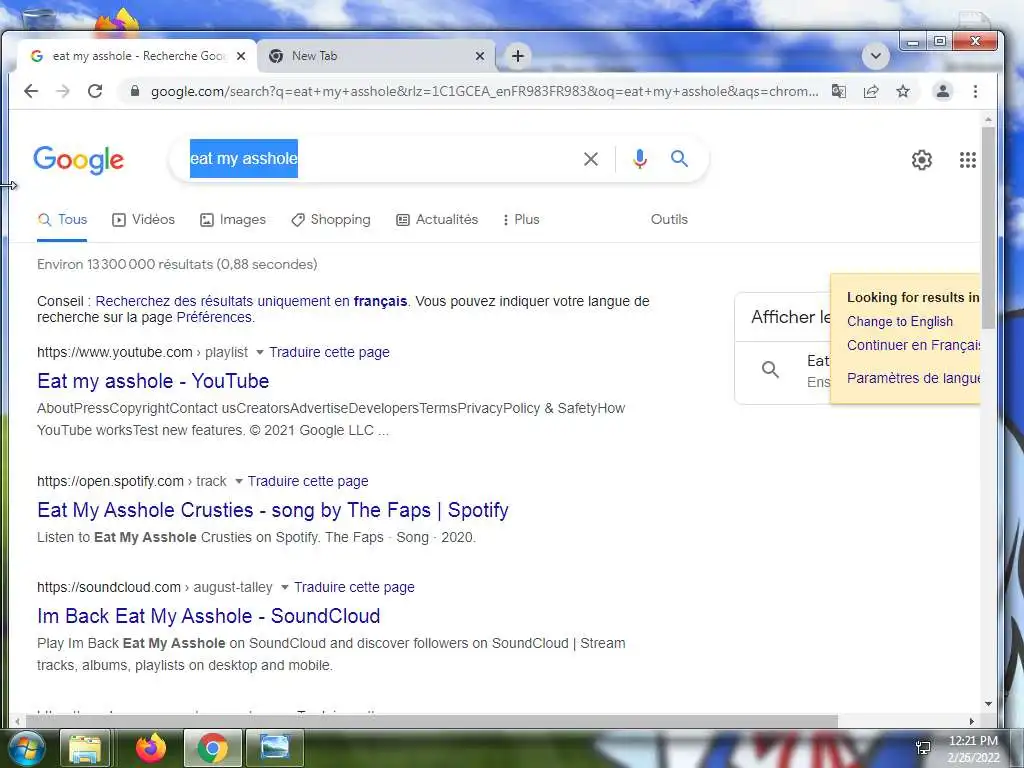Bookmark this page with the star icon
1024x768 pixels.
(903, 91)
